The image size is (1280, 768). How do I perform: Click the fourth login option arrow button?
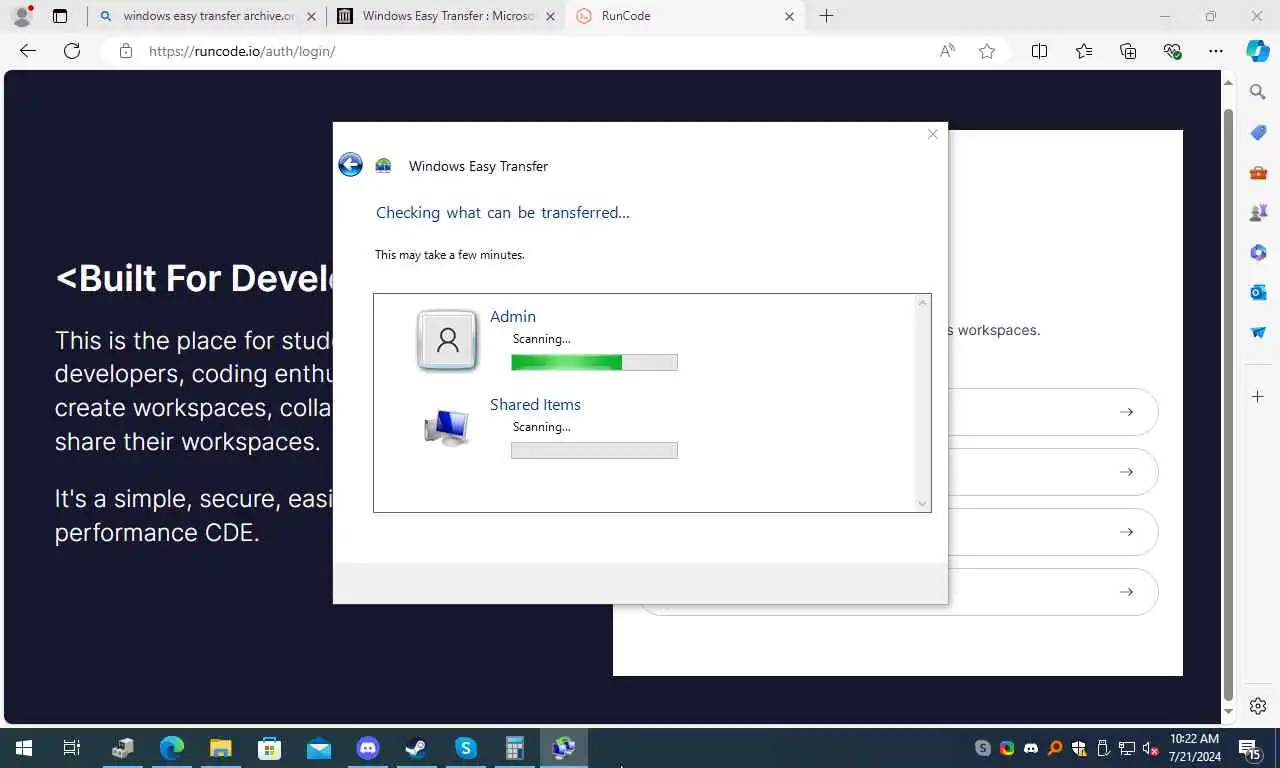pos(1126,592)
